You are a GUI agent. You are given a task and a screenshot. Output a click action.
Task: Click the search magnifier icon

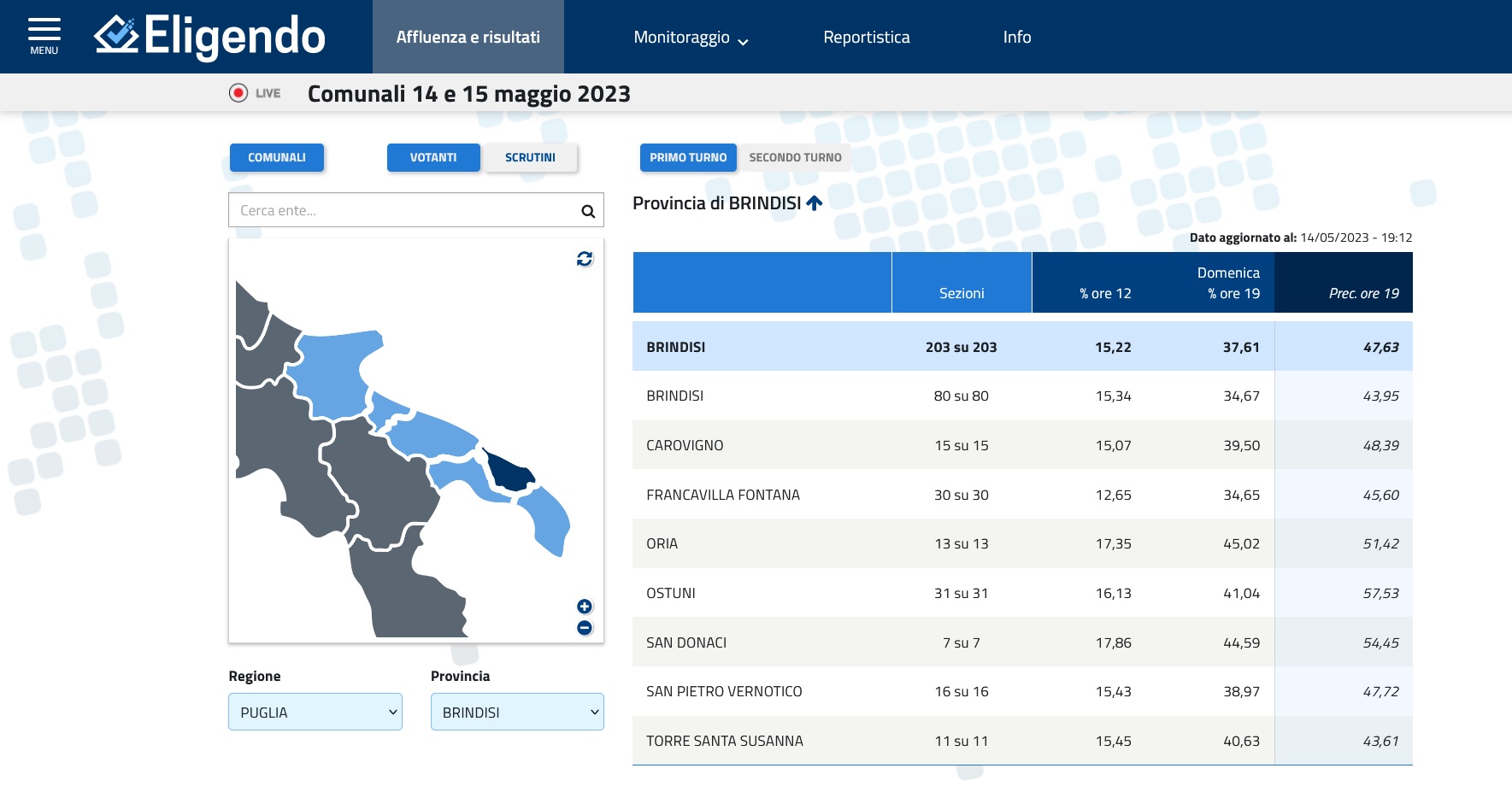pos(587,211)
